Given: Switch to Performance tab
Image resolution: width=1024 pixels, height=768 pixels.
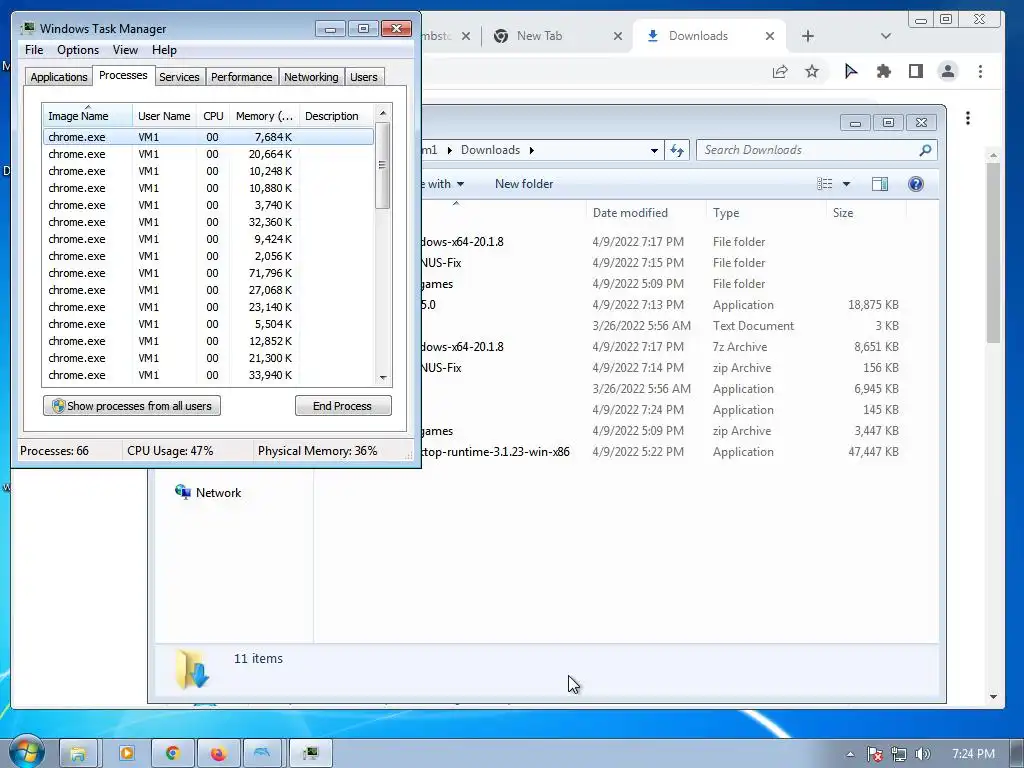Looking at the screenshot, I should [241, 77].
